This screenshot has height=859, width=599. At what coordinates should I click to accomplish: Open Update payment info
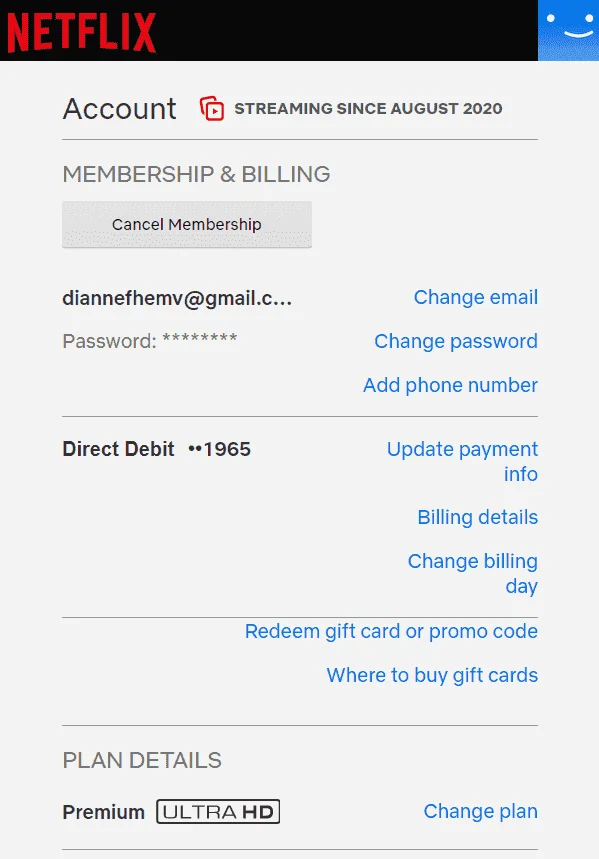click(463, 461)
